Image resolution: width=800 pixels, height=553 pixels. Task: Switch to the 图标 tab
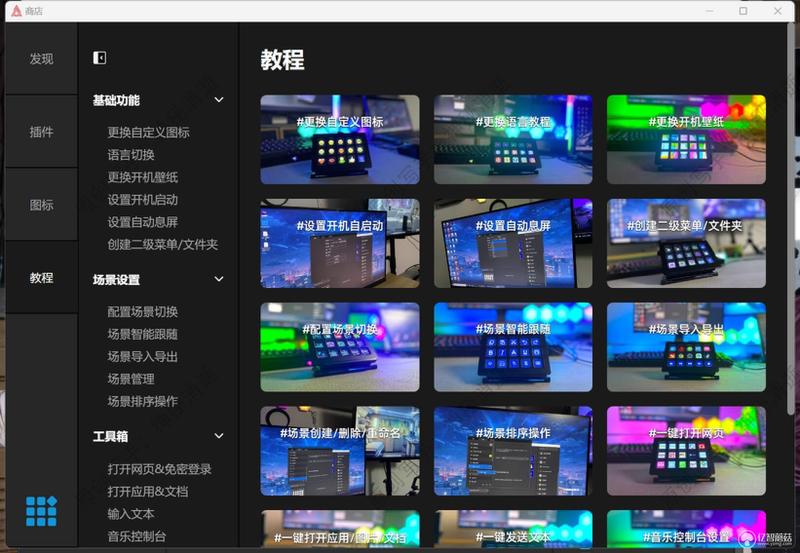pos(41,205)
